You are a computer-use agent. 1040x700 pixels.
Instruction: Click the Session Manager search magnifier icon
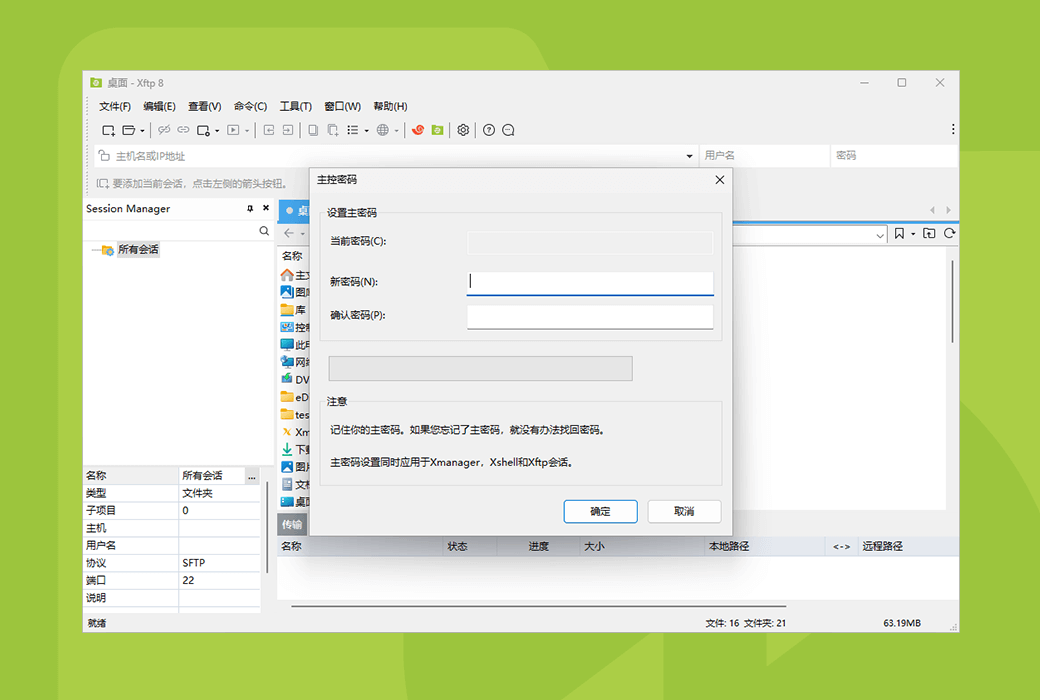(x=264, y=231)
